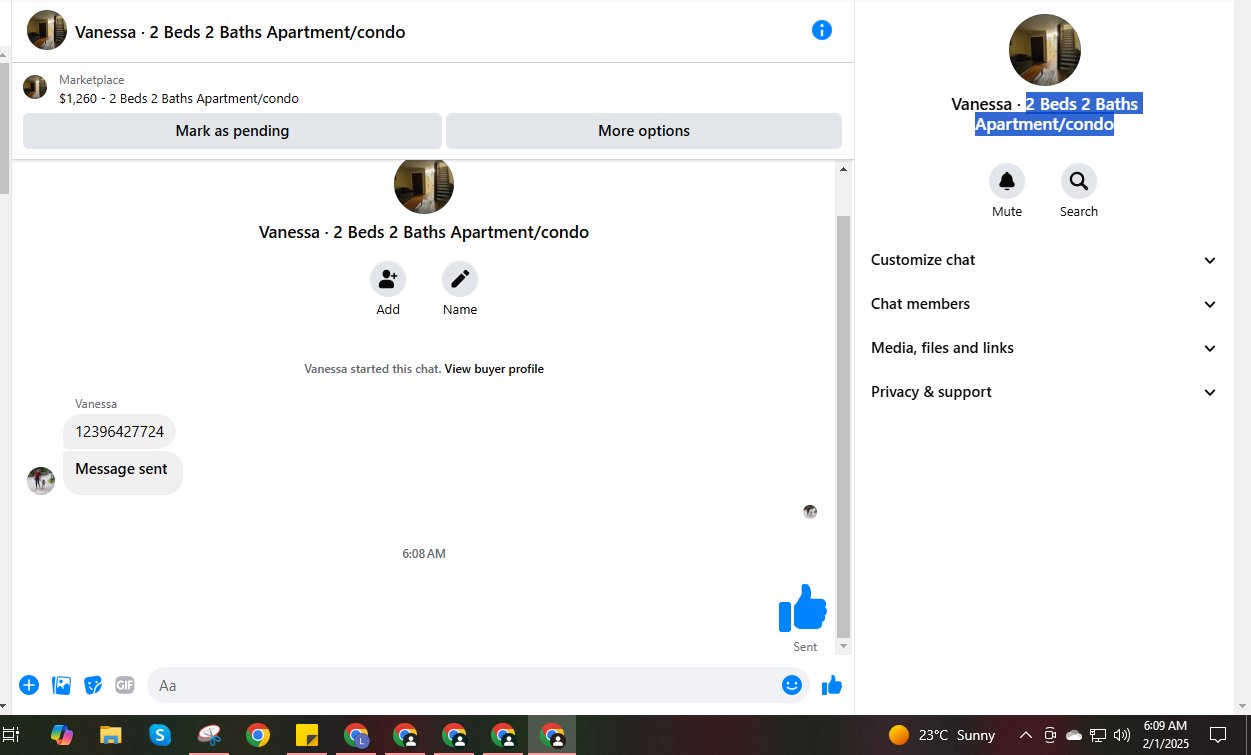Click the Vanessa started this chat text

pyautogui.click(x=372, y=369)
